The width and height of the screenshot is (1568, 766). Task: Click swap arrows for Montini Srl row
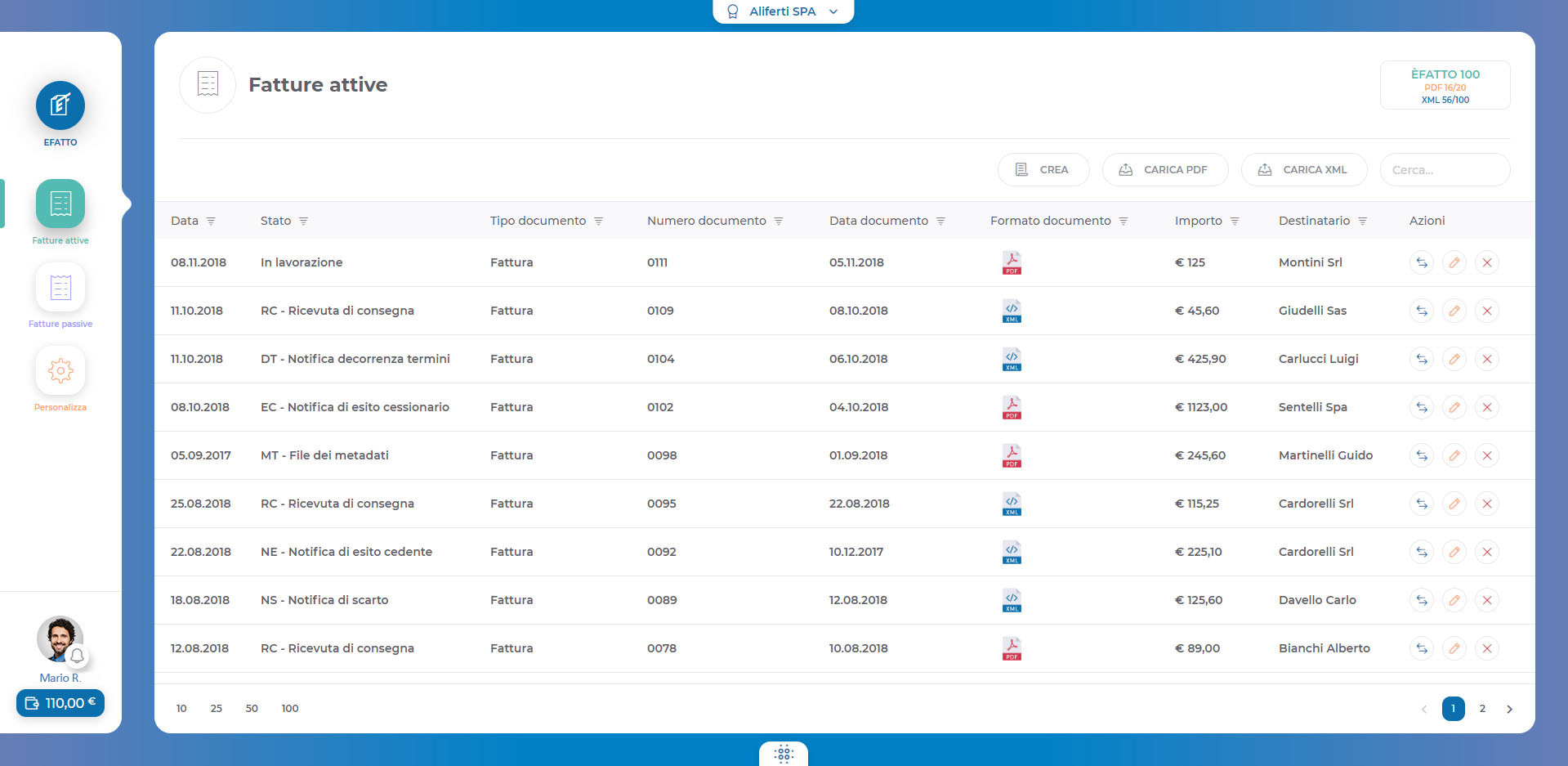tap(1422, 262)
